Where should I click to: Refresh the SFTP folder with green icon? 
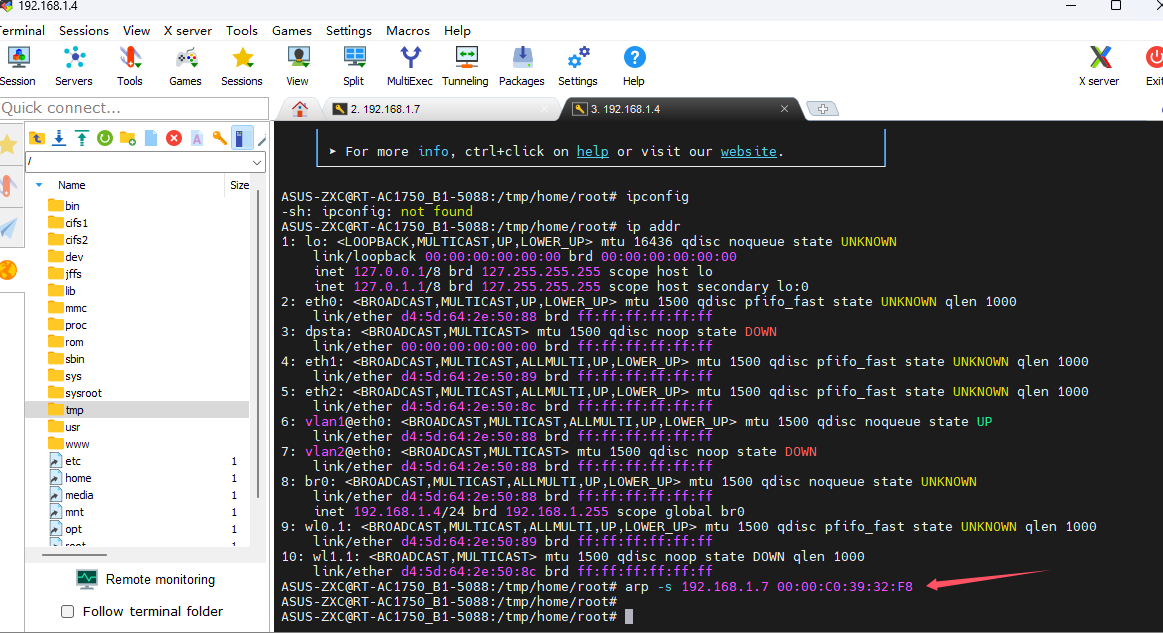pyautogui.click(x=105, y=138)
